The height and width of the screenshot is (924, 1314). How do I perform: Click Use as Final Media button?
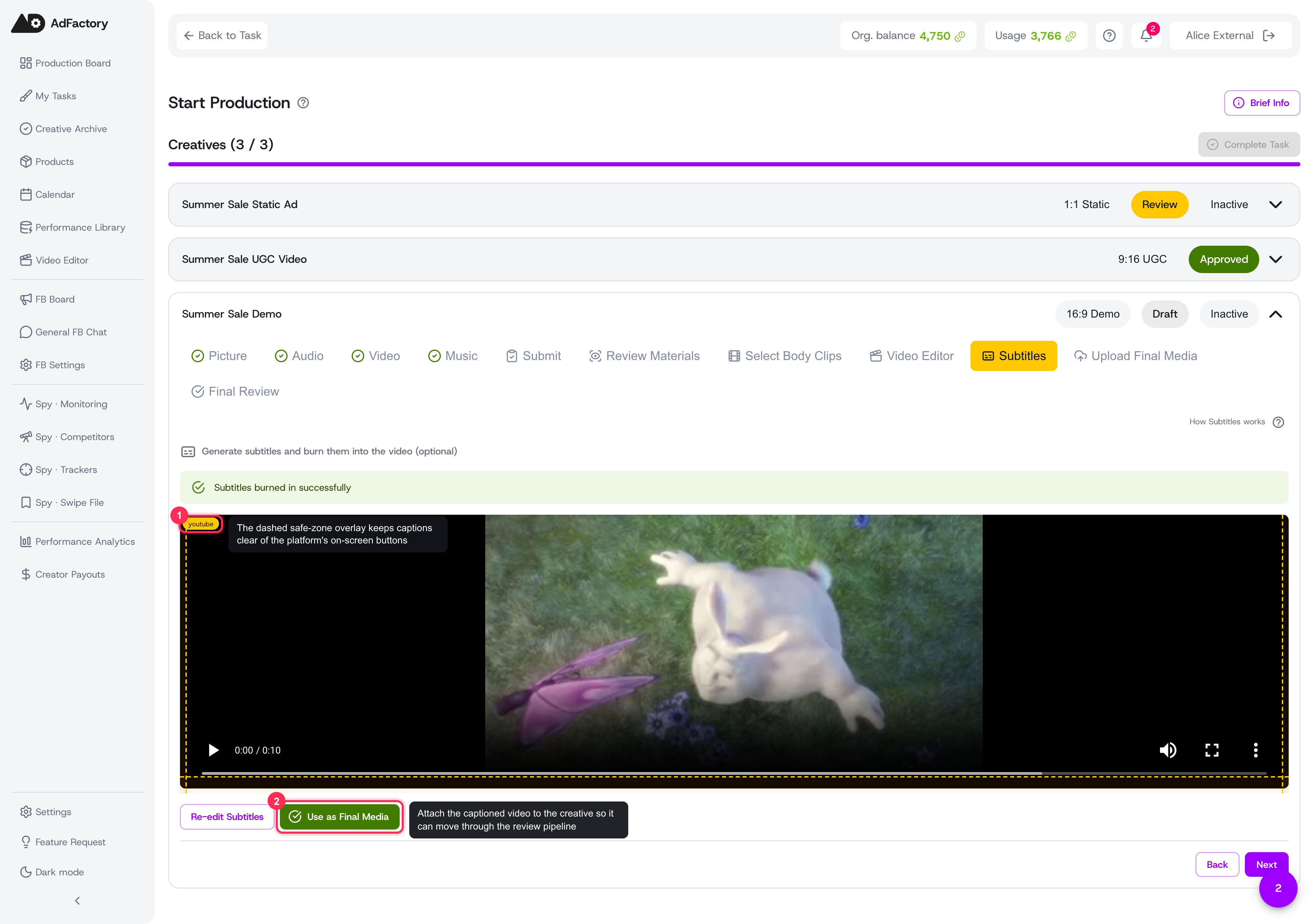pyautogui.click(x=340, y=817)
